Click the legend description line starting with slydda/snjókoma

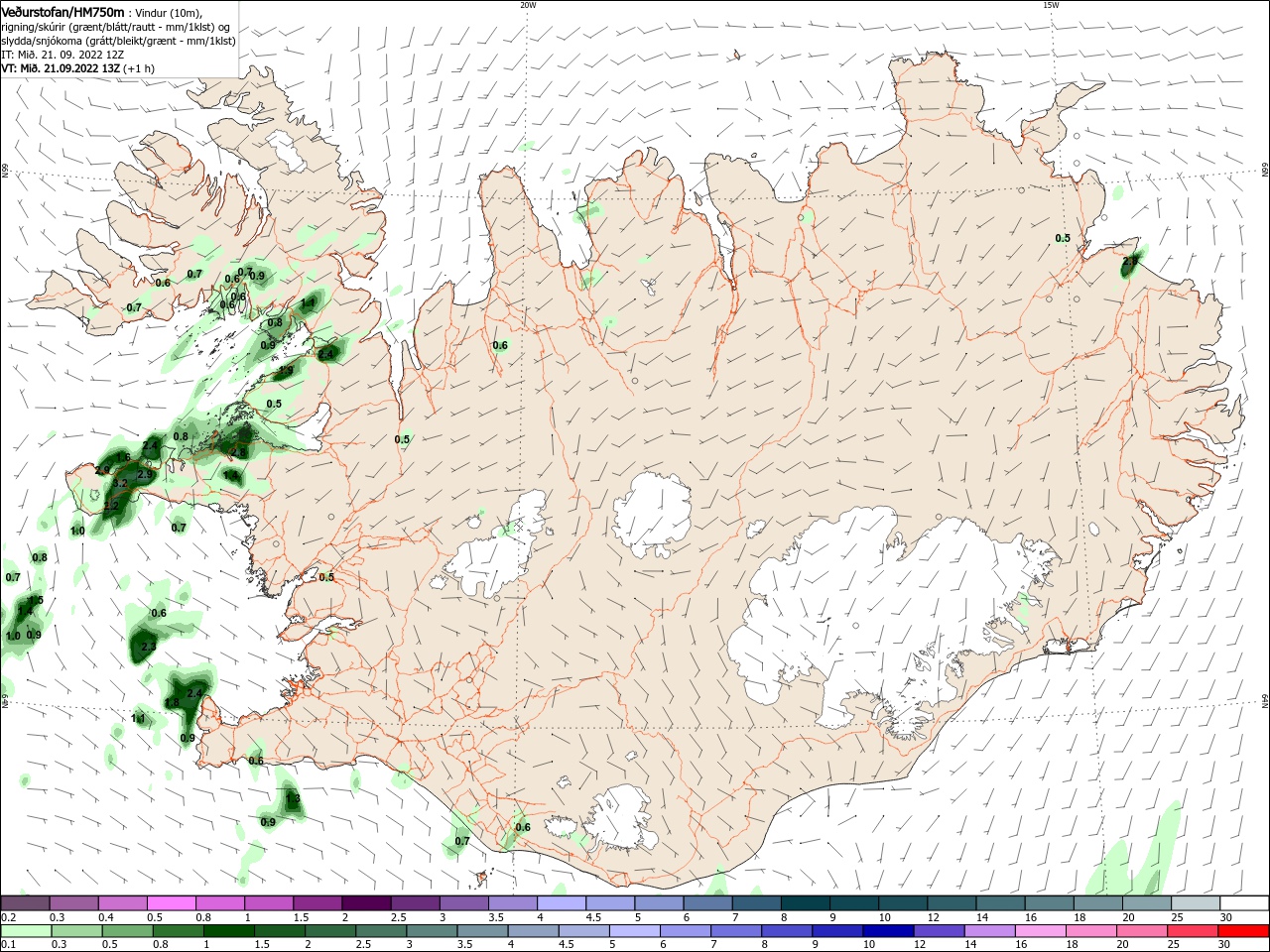tap(118, 41)
